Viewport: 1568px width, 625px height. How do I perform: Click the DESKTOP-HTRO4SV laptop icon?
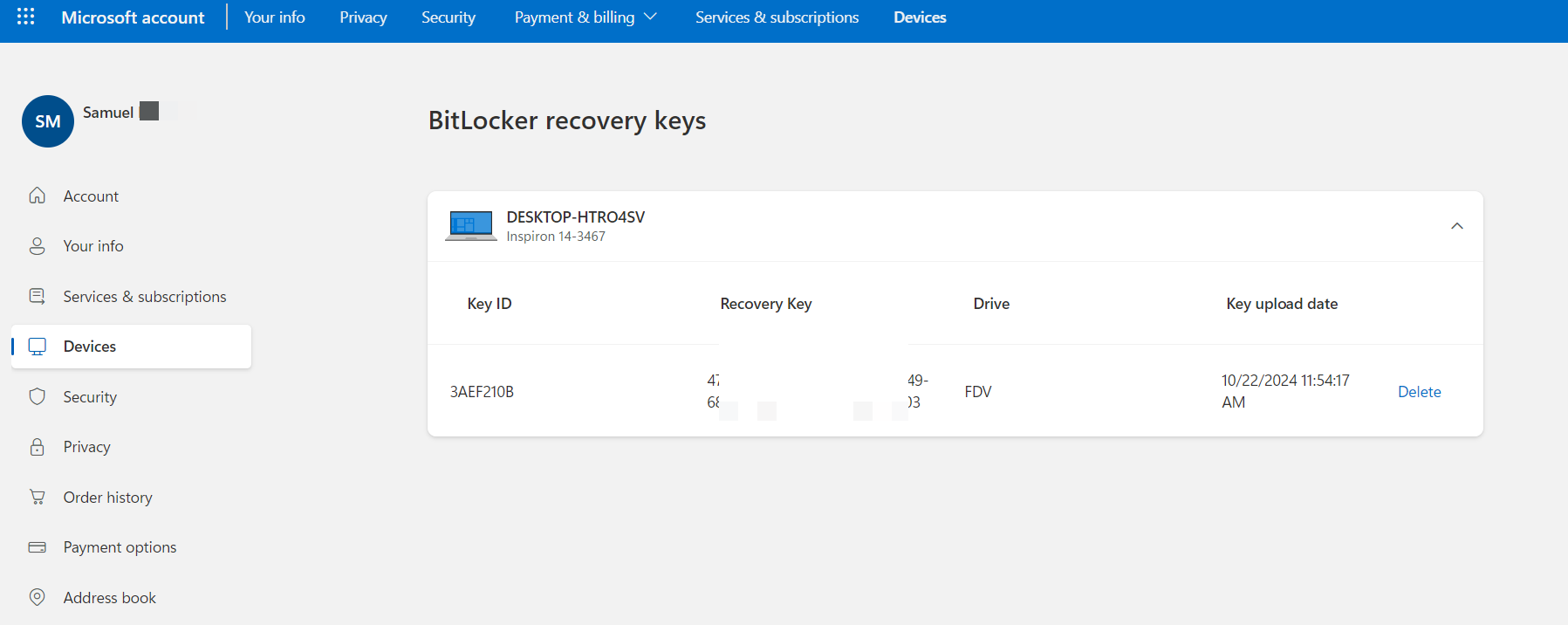click(x=471, y=226)
